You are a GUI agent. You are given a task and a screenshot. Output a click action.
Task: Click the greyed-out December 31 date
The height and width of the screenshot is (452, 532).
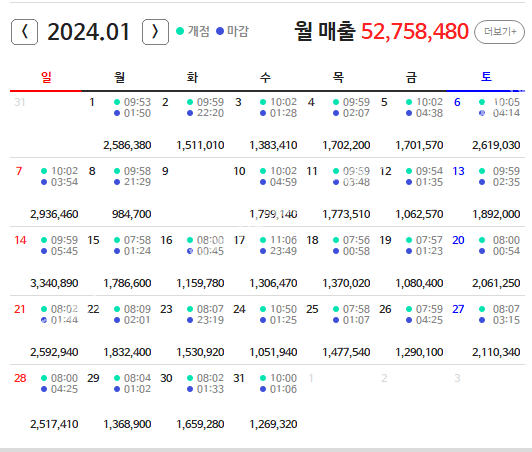20,102
